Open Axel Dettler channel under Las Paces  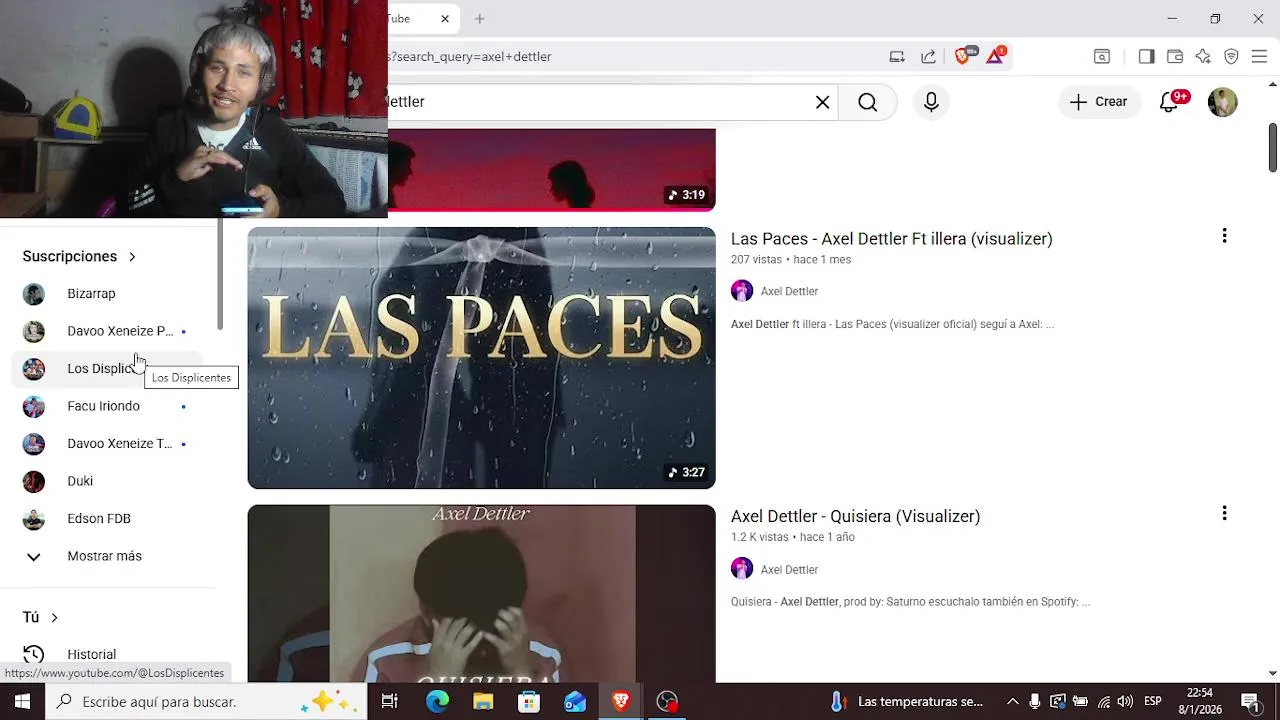tap(789, 292)
